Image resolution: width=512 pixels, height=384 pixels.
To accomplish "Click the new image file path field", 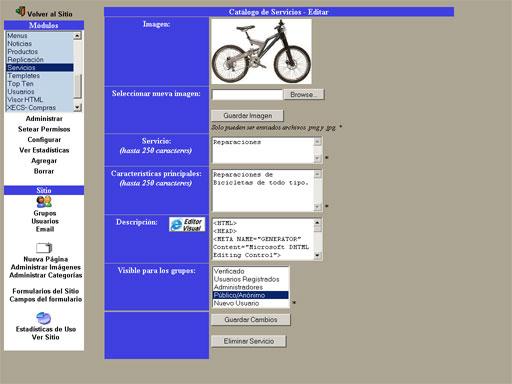I will pos(247,95).
